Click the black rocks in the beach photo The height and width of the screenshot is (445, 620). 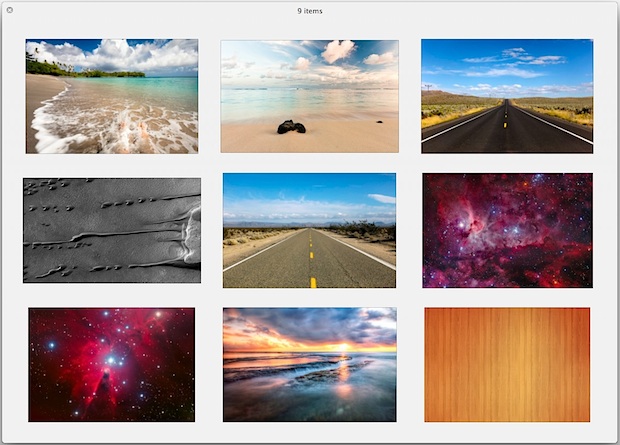tap(291, 127)
